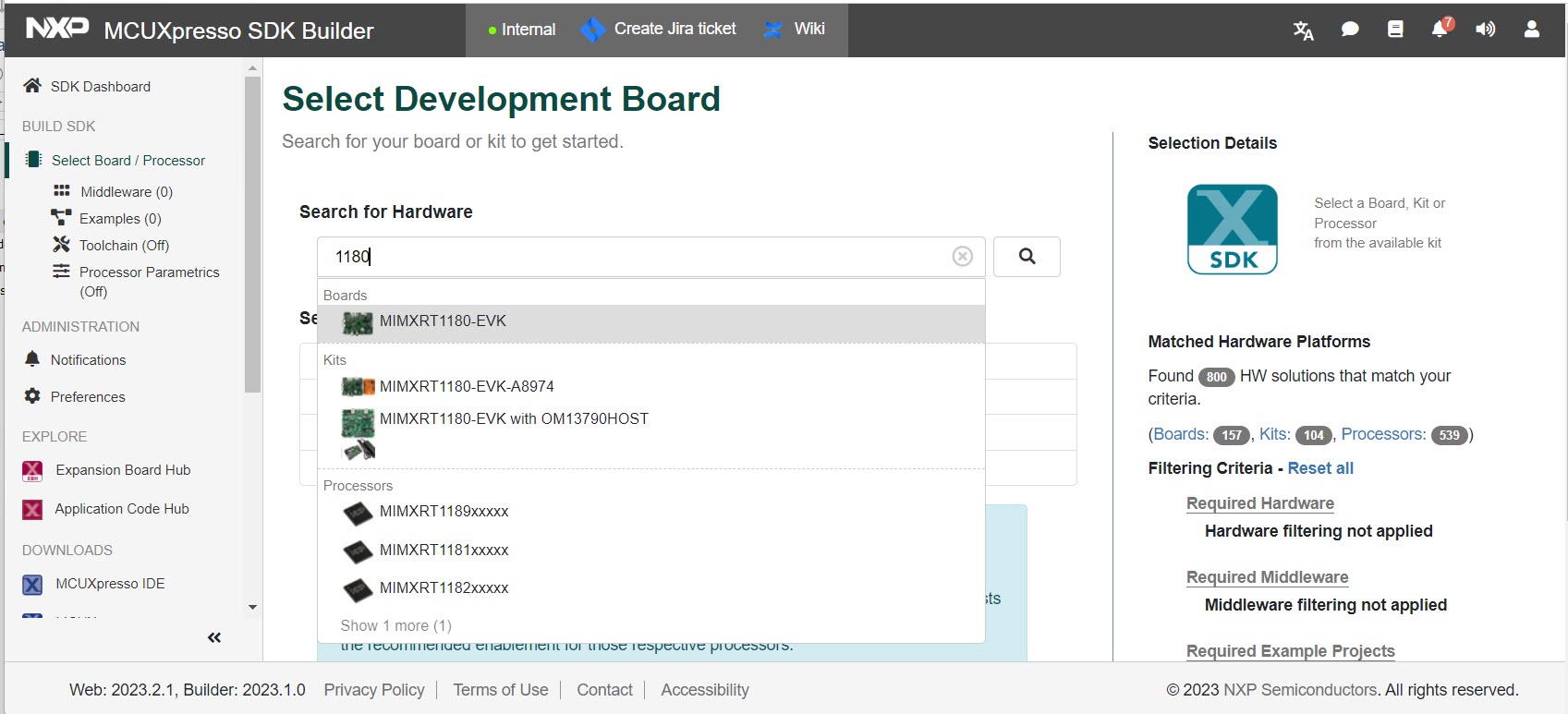
Task: Click the MCUXpresso IDE icon
Action: coord(32,584)
